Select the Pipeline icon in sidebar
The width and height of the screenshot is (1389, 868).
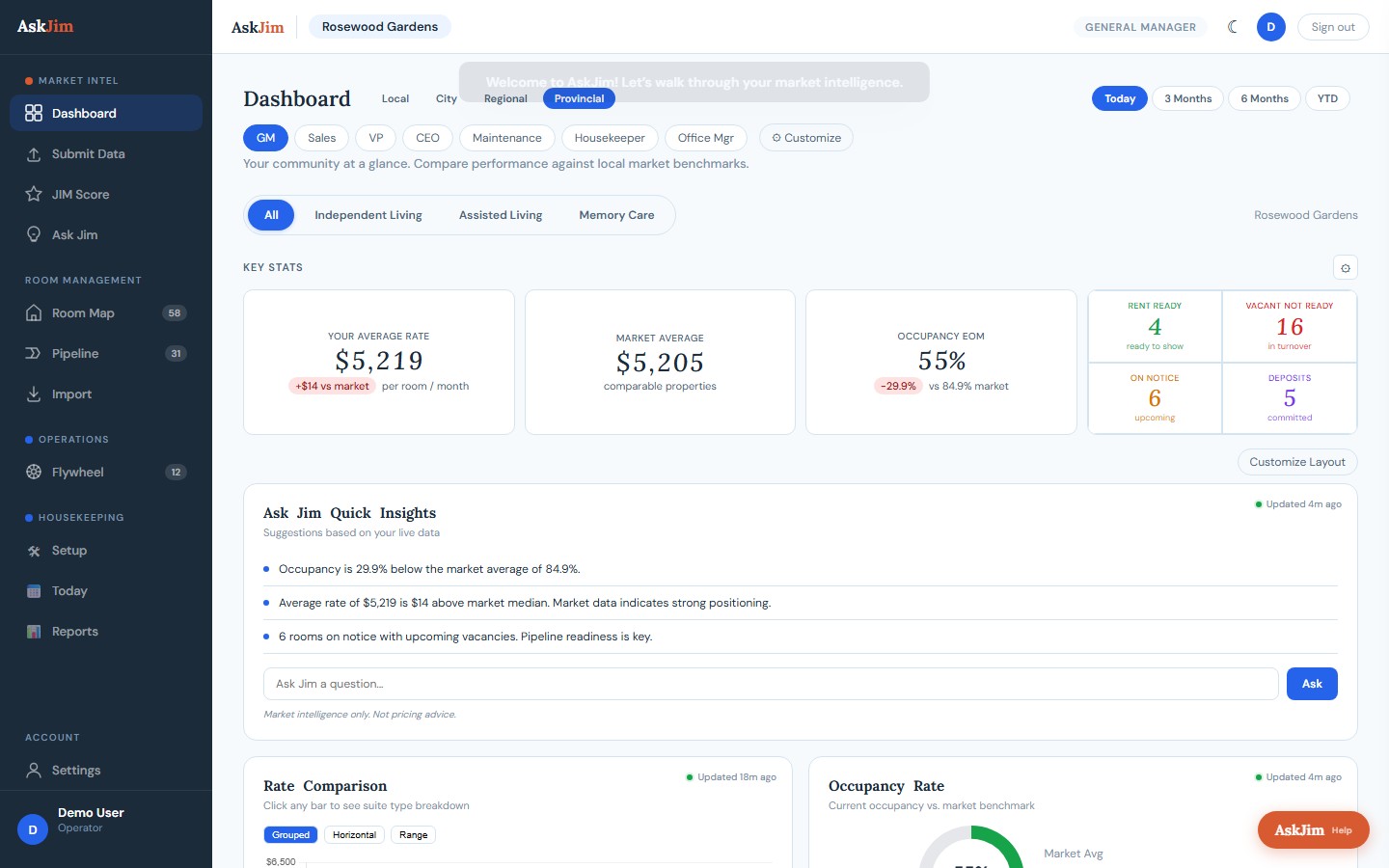pyautogui.click(x=32, y=353)
